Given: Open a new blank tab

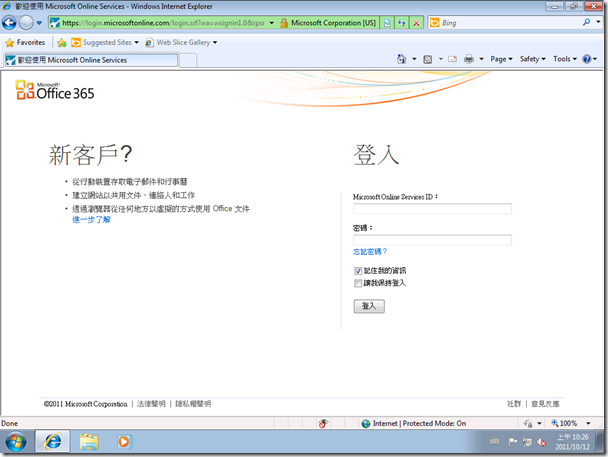Looking at the screenshot, I should point(188,60).
